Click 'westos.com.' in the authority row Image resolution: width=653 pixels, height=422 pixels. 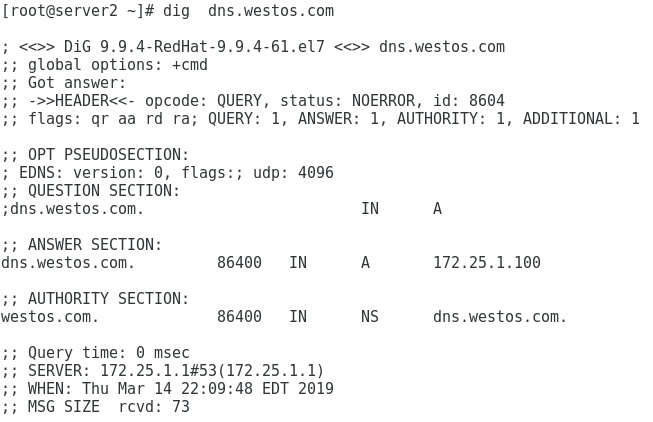pyautogui.click(x=50, y=317)
